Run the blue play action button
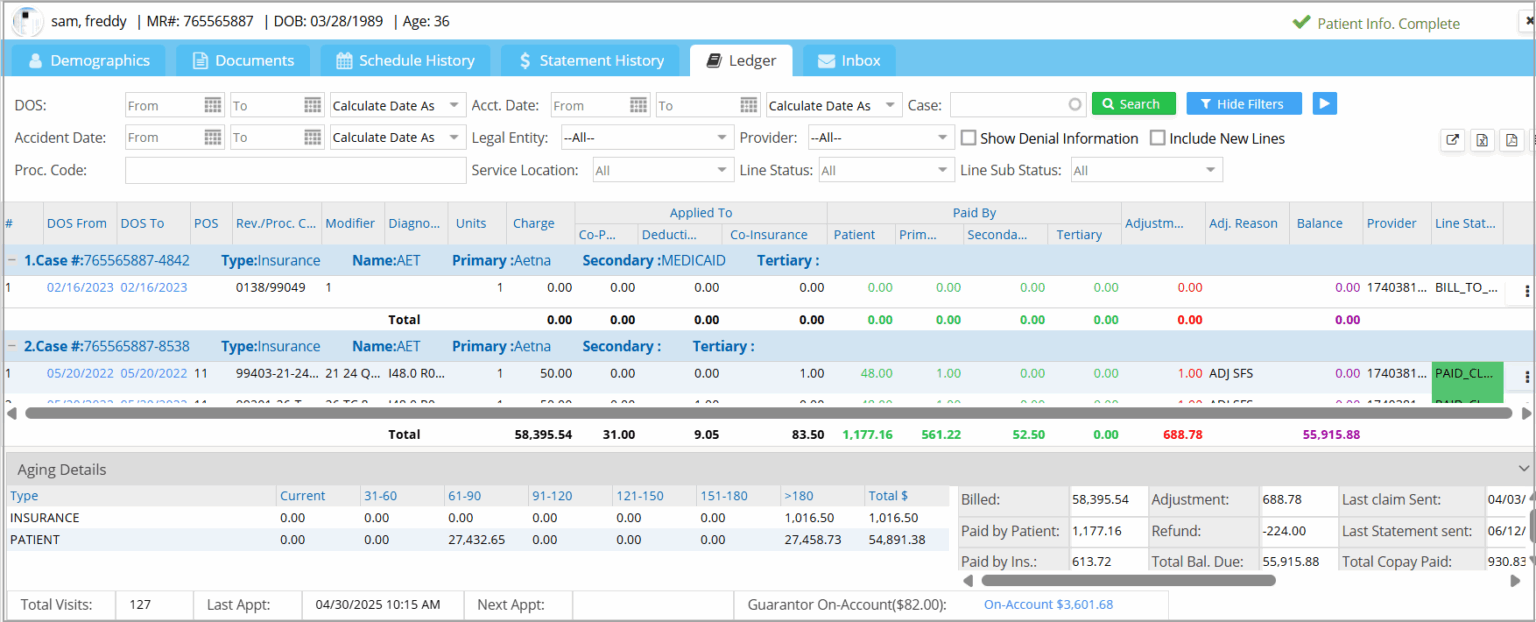1536x622 pixels. tap(1325, 103)
